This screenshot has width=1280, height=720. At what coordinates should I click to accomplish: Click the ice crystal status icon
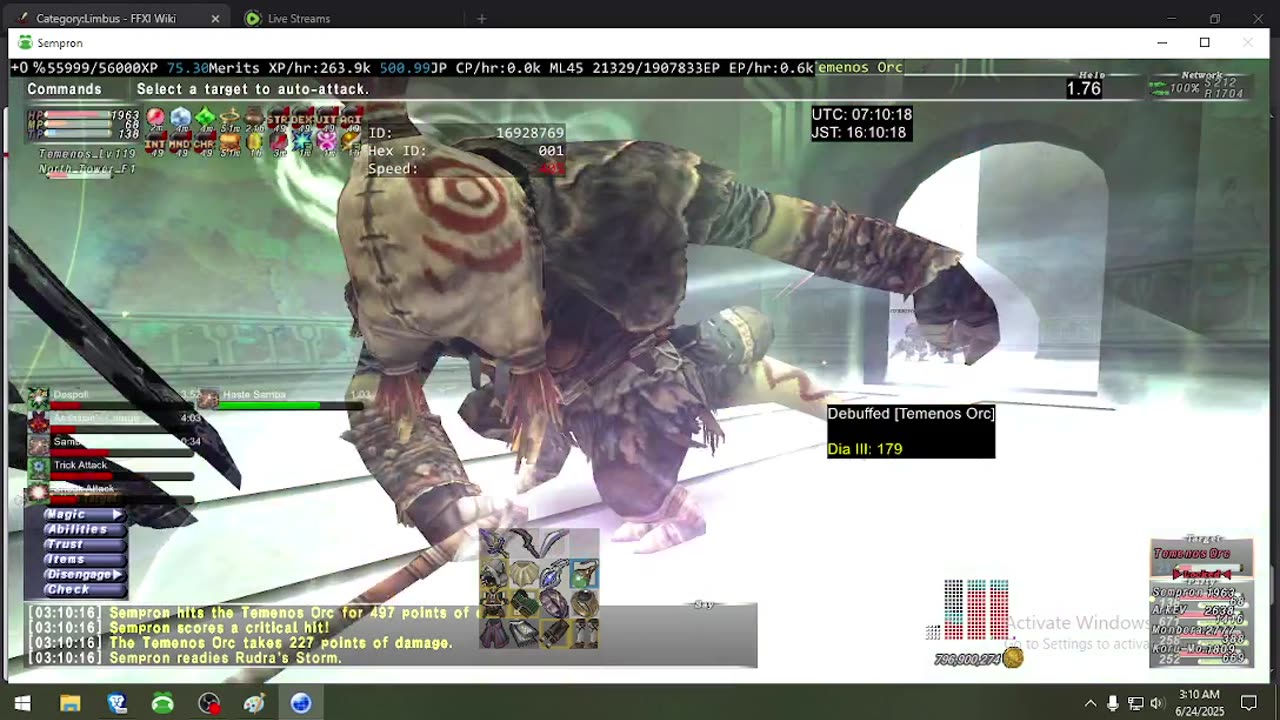pos(180,117)
